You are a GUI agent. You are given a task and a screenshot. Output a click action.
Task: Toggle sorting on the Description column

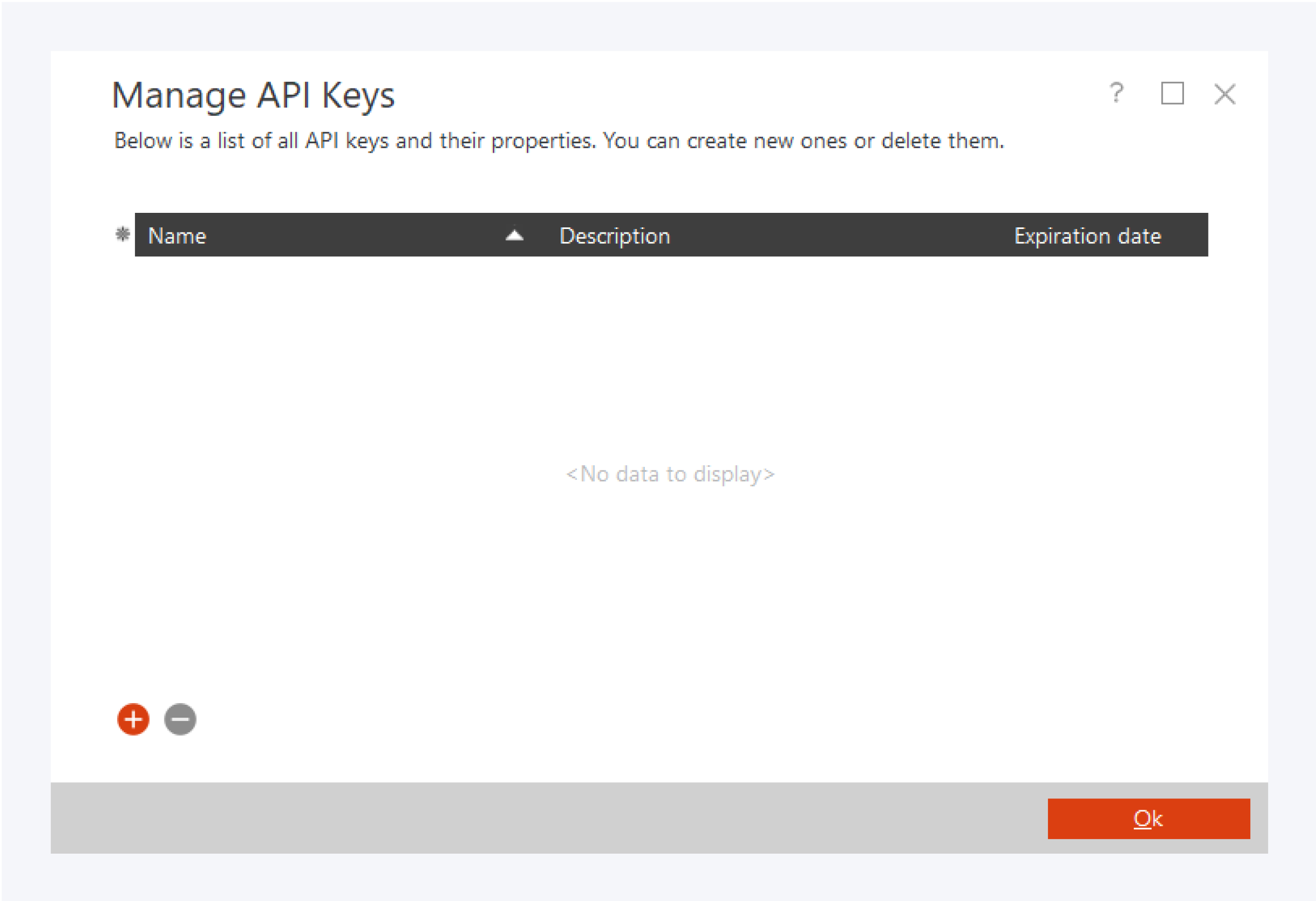tap(614, 236)
